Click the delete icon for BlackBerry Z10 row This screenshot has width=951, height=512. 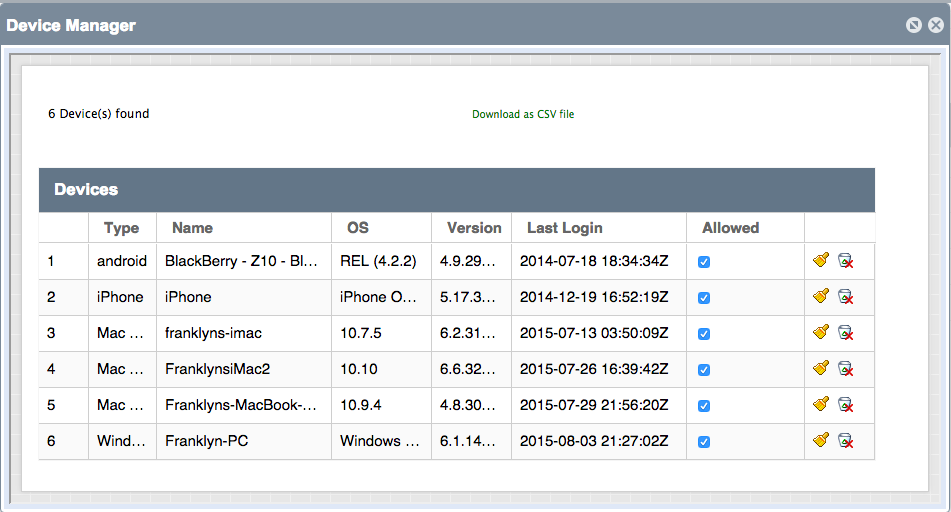(x=845, y=261)
